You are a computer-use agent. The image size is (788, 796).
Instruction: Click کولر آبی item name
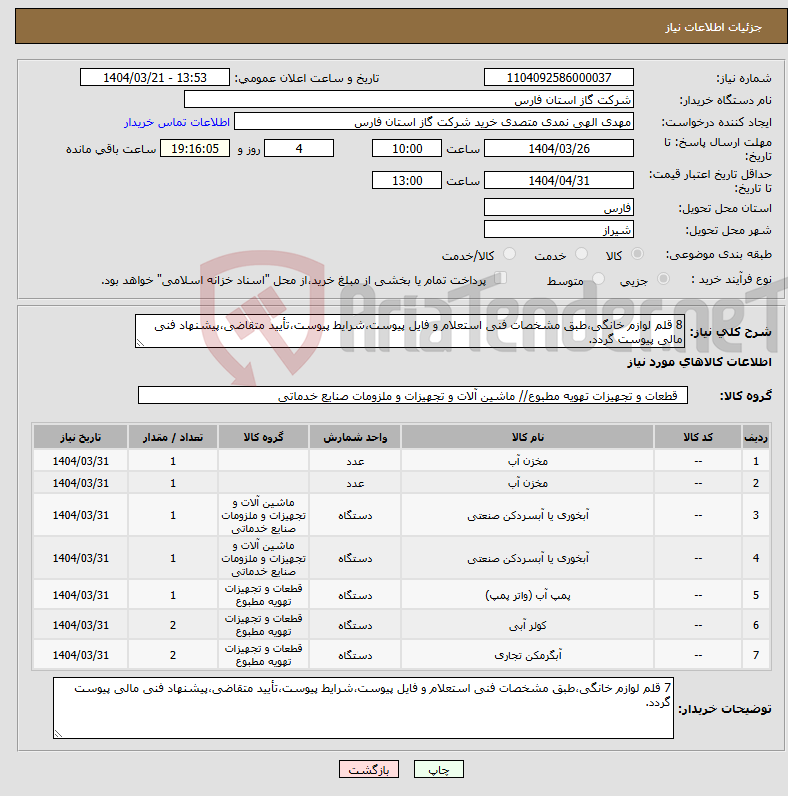tap(528, 625)
